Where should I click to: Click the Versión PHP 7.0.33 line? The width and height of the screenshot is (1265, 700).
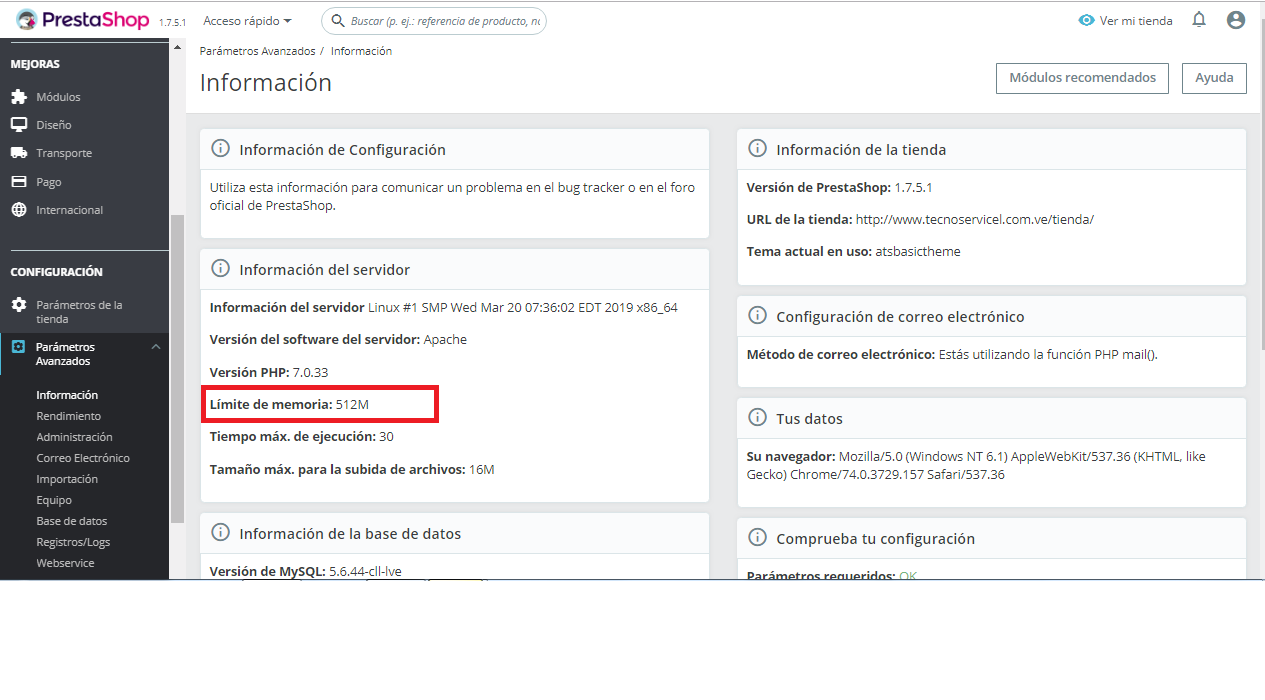coord(269,372)
